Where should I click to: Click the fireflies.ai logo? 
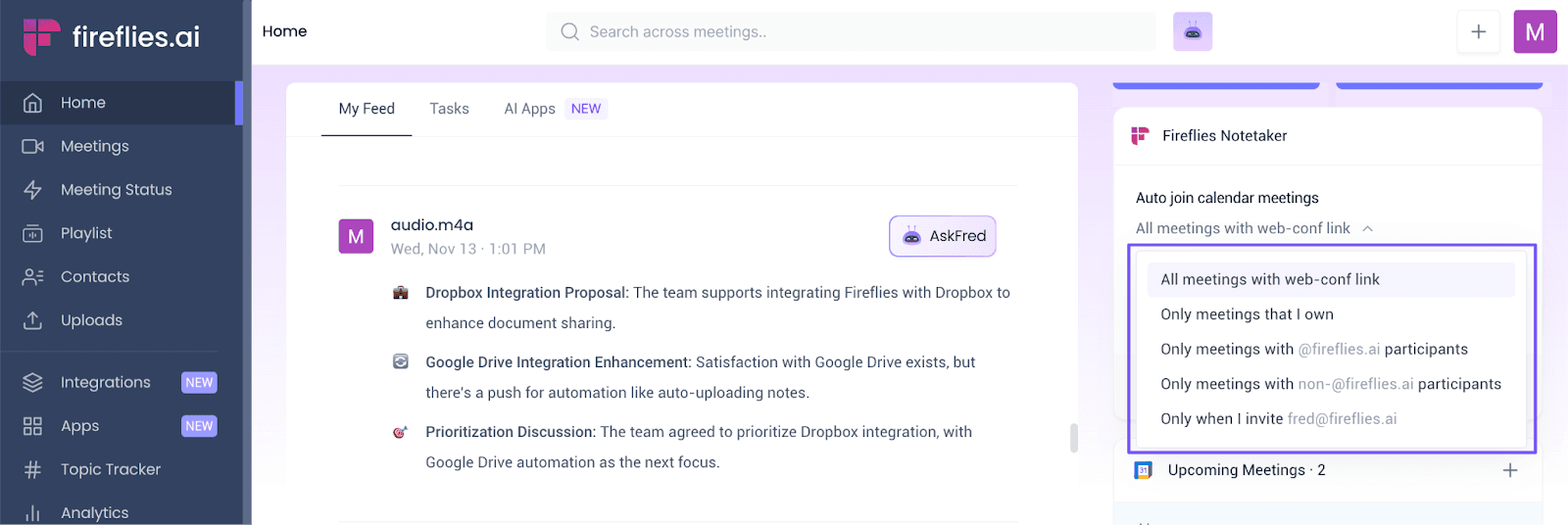tap(111, 36)
